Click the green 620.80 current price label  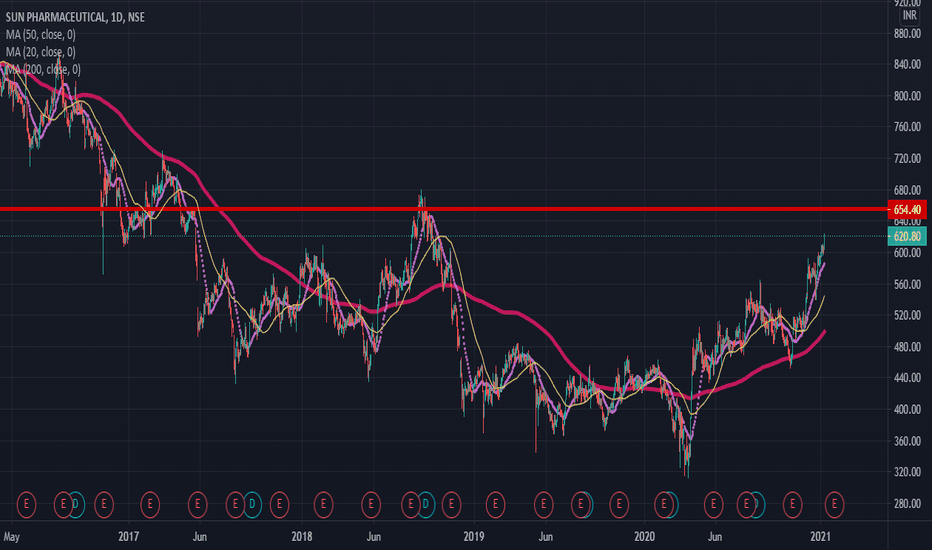click(907, 237)
